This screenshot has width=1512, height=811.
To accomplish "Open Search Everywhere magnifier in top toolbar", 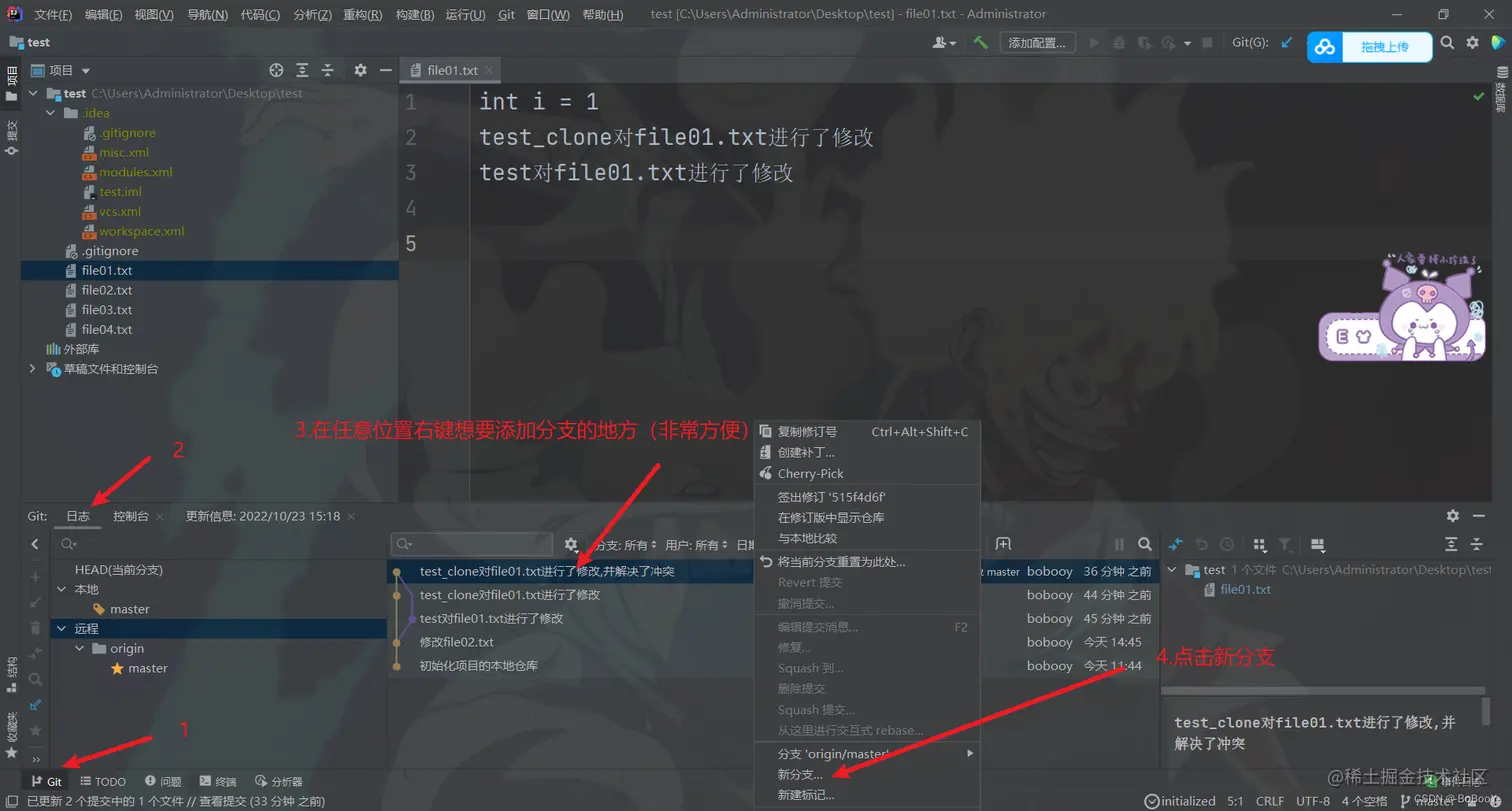I will pyautogui.click(x=1447, y=43).
